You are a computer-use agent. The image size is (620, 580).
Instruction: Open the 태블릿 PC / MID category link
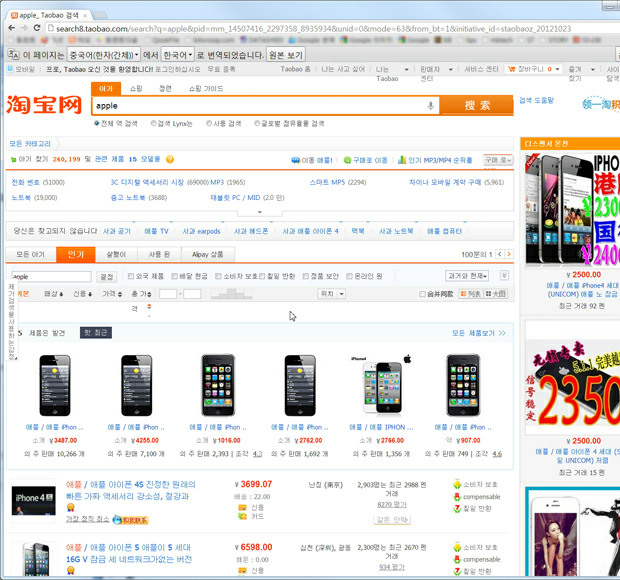(235, 197)
